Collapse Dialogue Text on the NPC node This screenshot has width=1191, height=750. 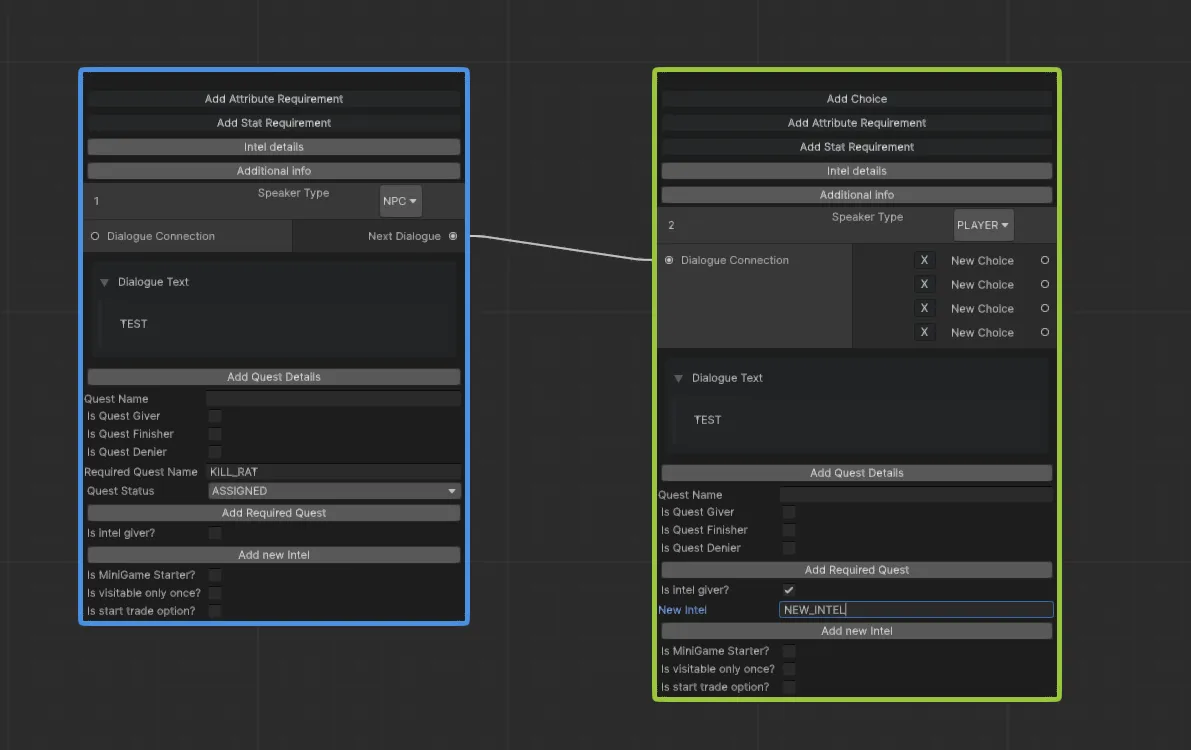pyautogui.click(x=105, y=282)
